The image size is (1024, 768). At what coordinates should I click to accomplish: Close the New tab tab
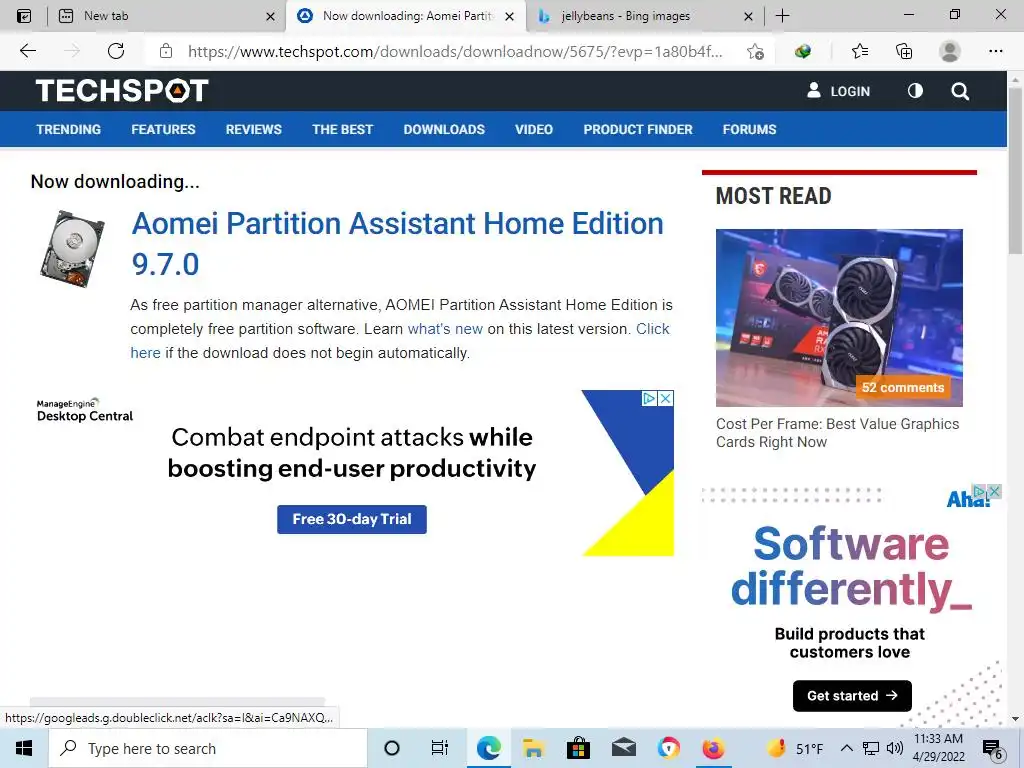pos(270,16)
